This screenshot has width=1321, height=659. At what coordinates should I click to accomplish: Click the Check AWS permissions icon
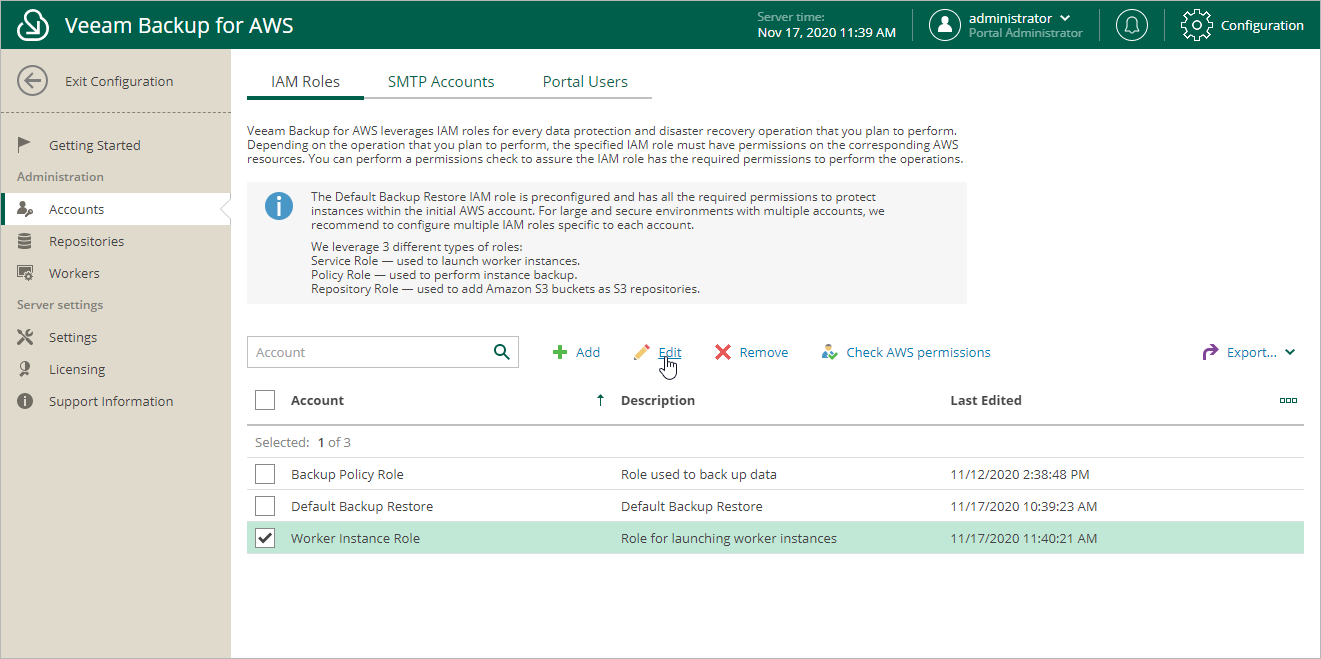pyautogui.click(x=829, y=352)
